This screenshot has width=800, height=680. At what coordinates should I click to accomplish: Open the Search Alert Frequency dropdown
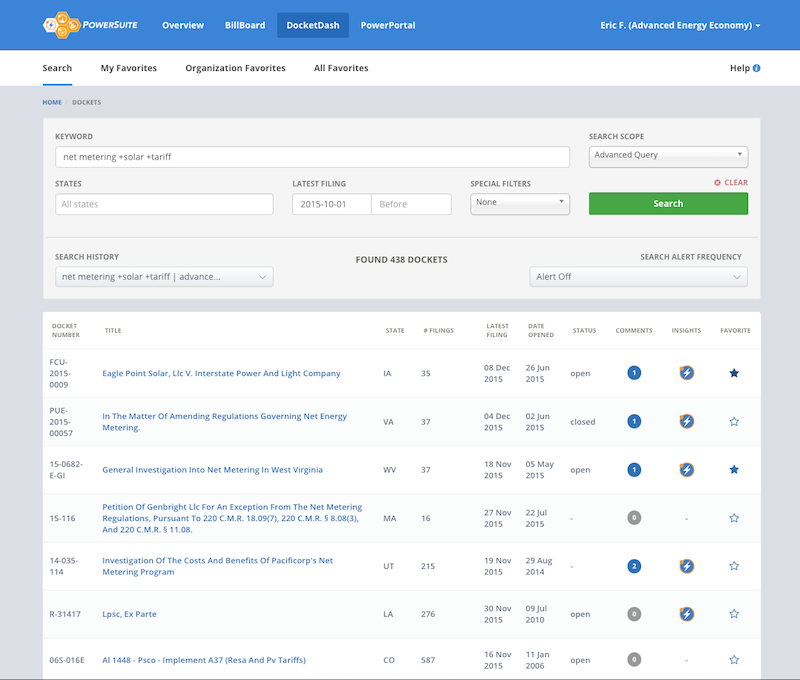pos(638,276)
